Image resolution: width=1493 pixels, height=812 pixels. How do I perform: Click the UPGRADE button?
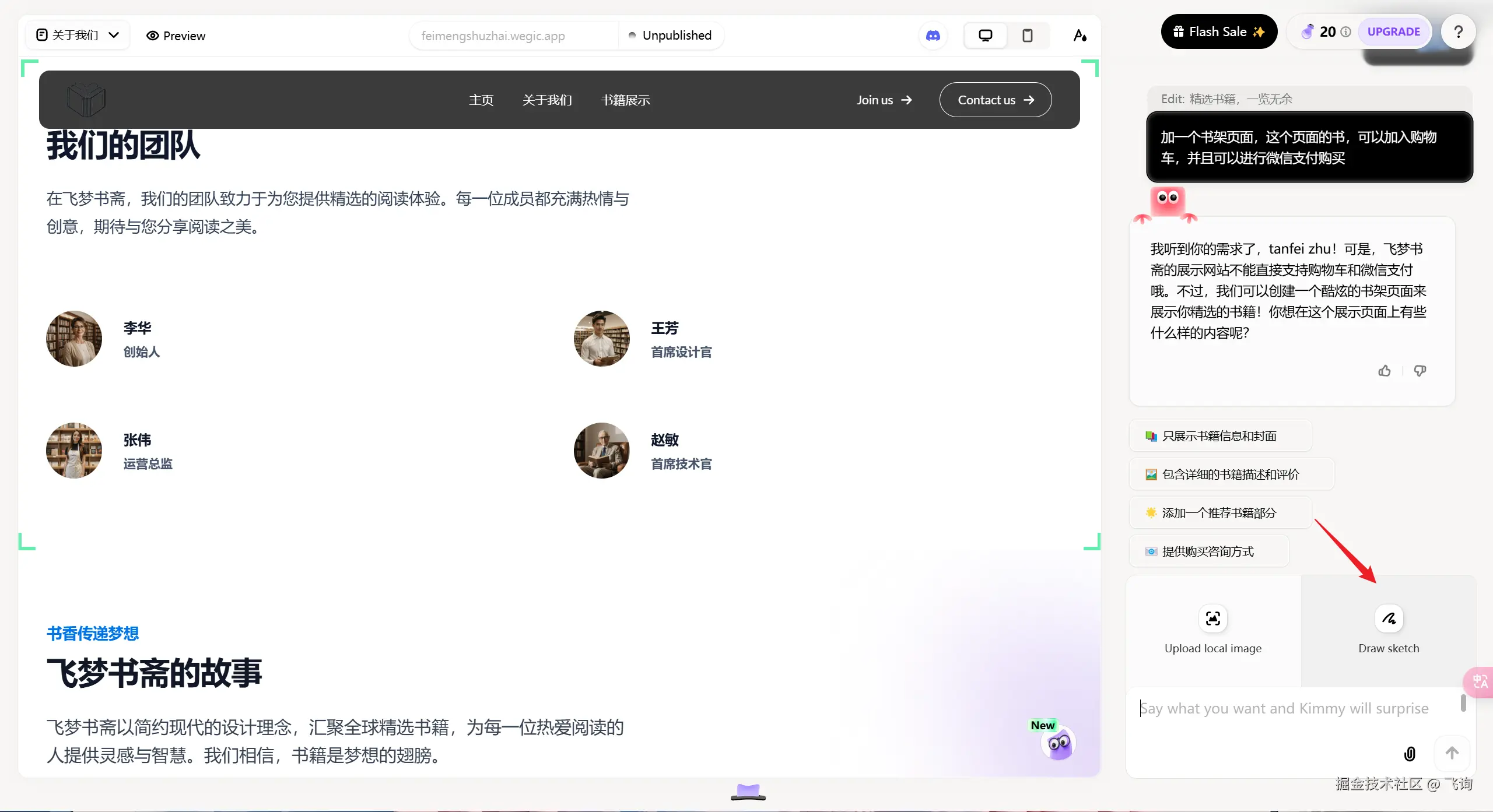tap(1393, 31)
